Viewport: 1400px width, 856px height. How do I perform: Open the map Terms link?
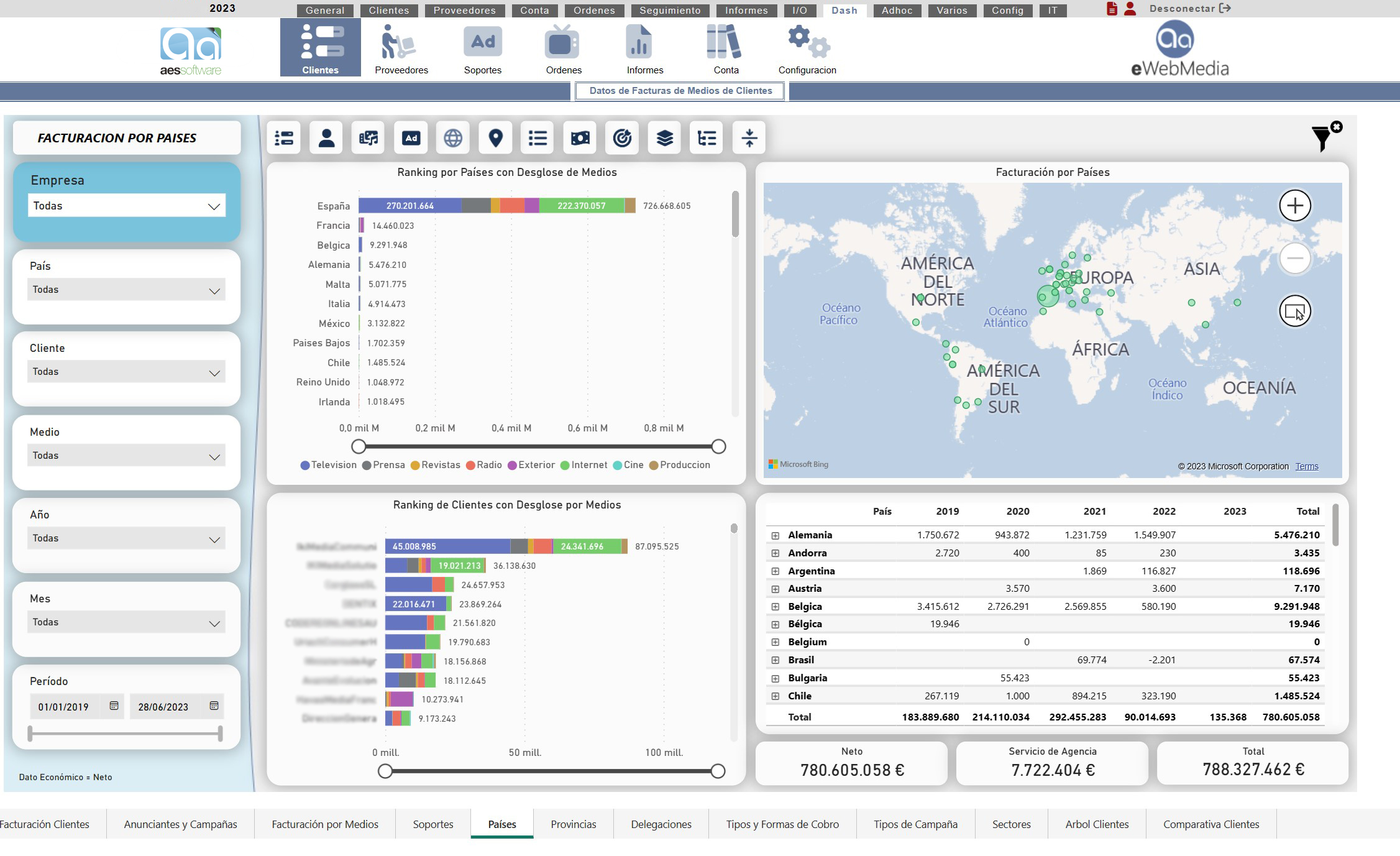pos(1306,466)
